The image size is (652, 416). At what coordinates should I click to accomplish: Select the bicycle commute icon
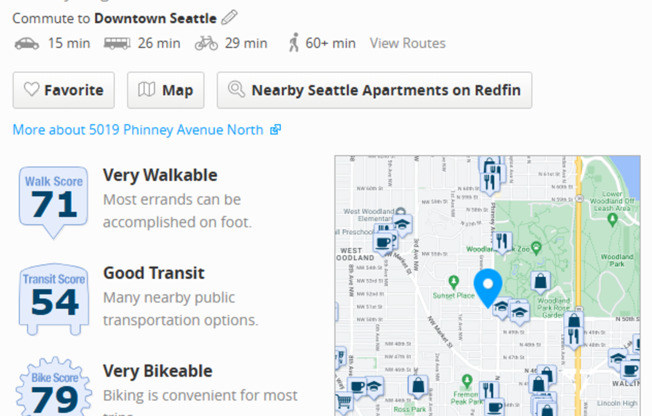[206, 43]
